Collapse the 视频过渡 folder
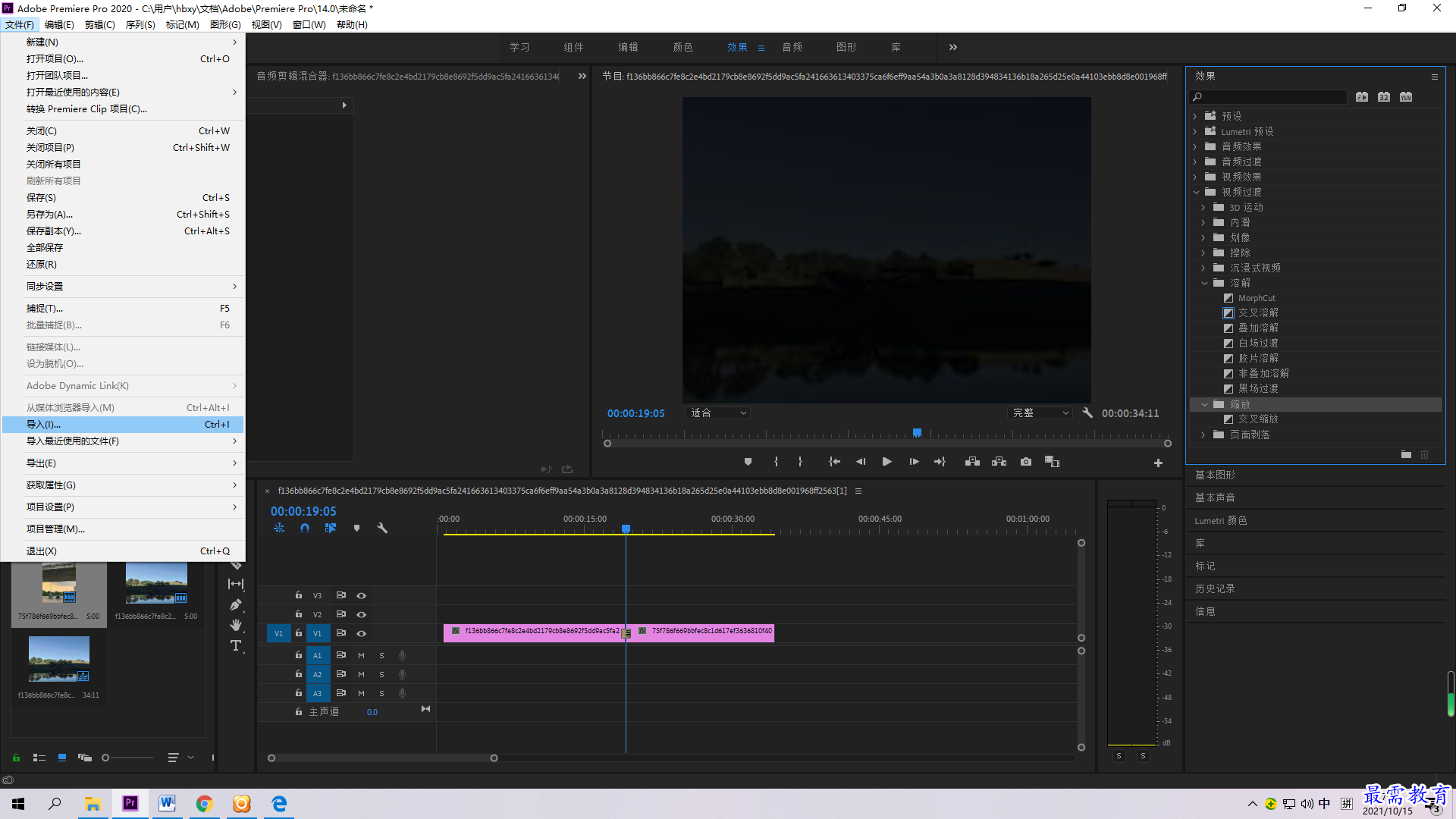This screenshot has width=1456, height=819. [1196, 193]
